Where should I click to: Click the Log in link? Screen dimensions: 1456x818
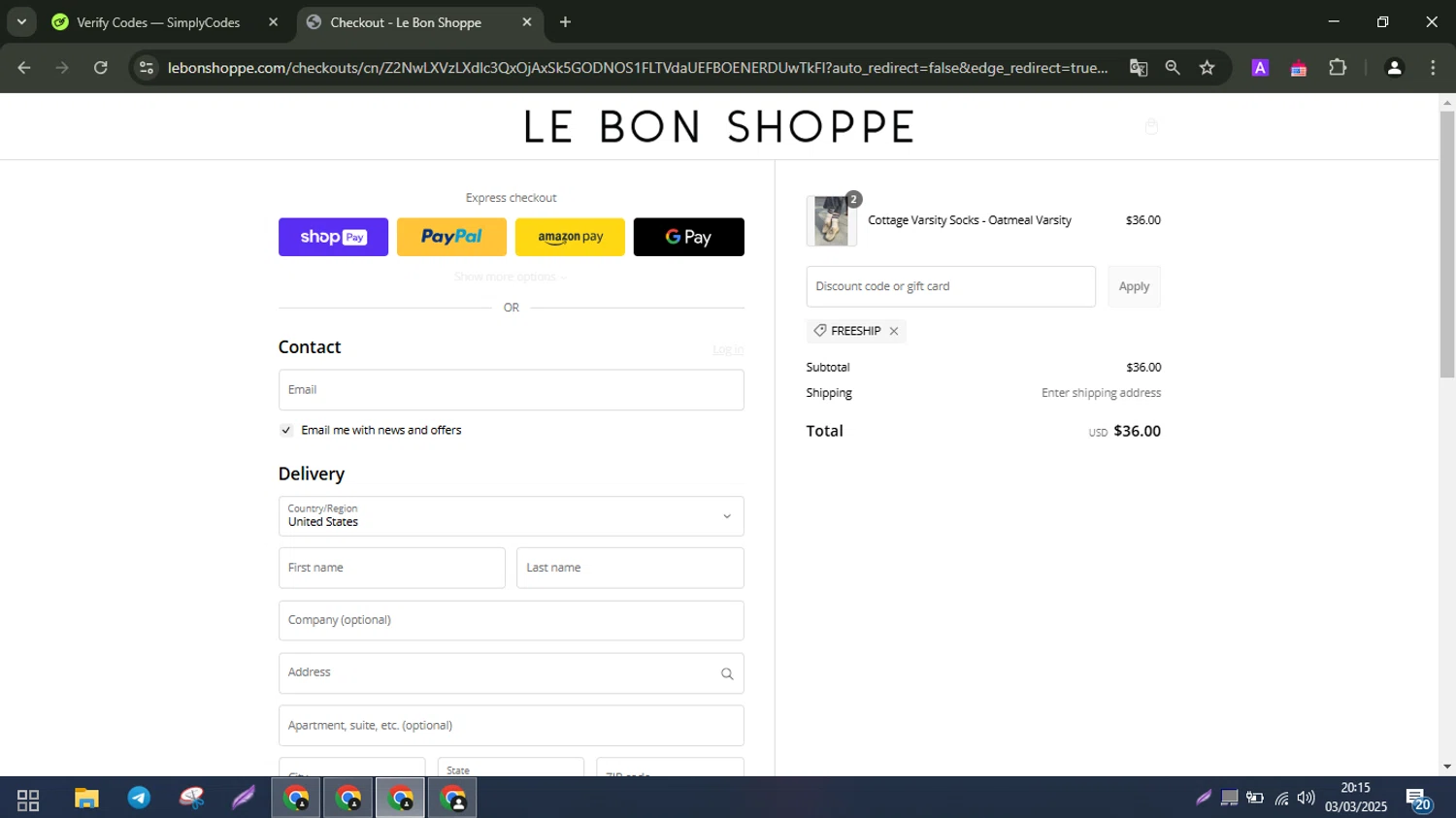click(728, 349)
